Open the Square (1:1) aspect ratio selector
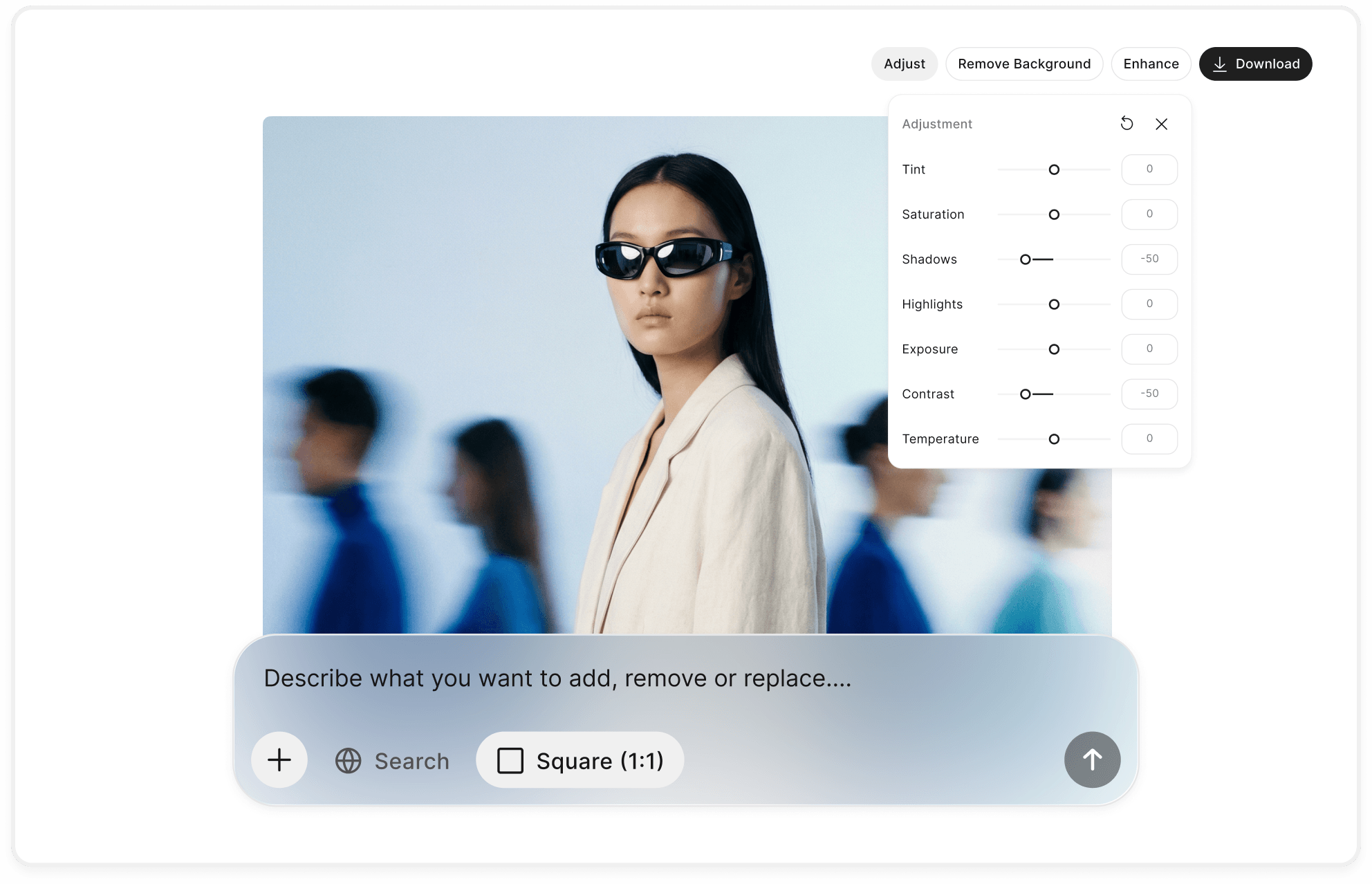1372x884 pixels. (580, 759)
